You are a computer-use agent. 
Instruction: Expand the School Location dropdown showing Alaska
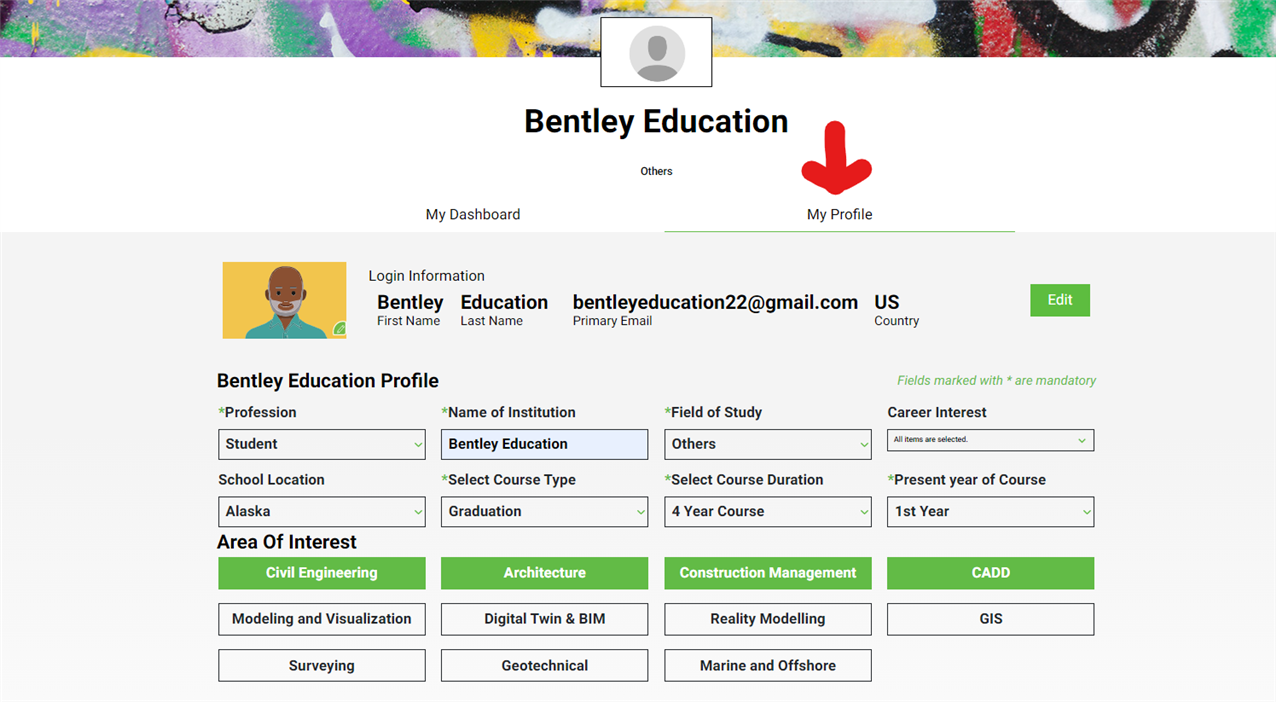[x=322, y=512]
